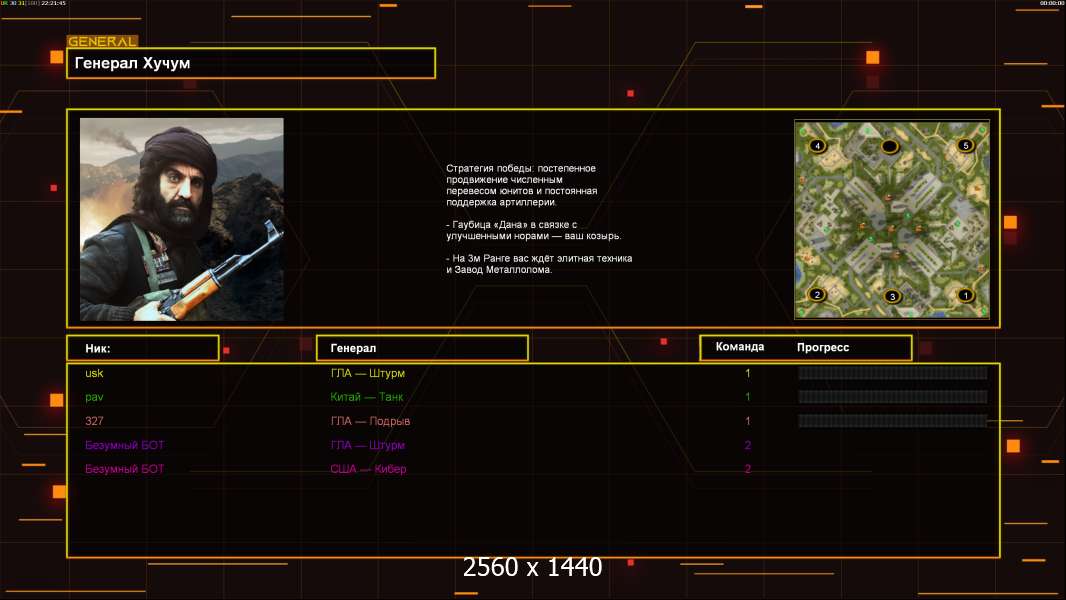
Task: Click the 'Прогресс' column header
Action: (x=823, y=347)
